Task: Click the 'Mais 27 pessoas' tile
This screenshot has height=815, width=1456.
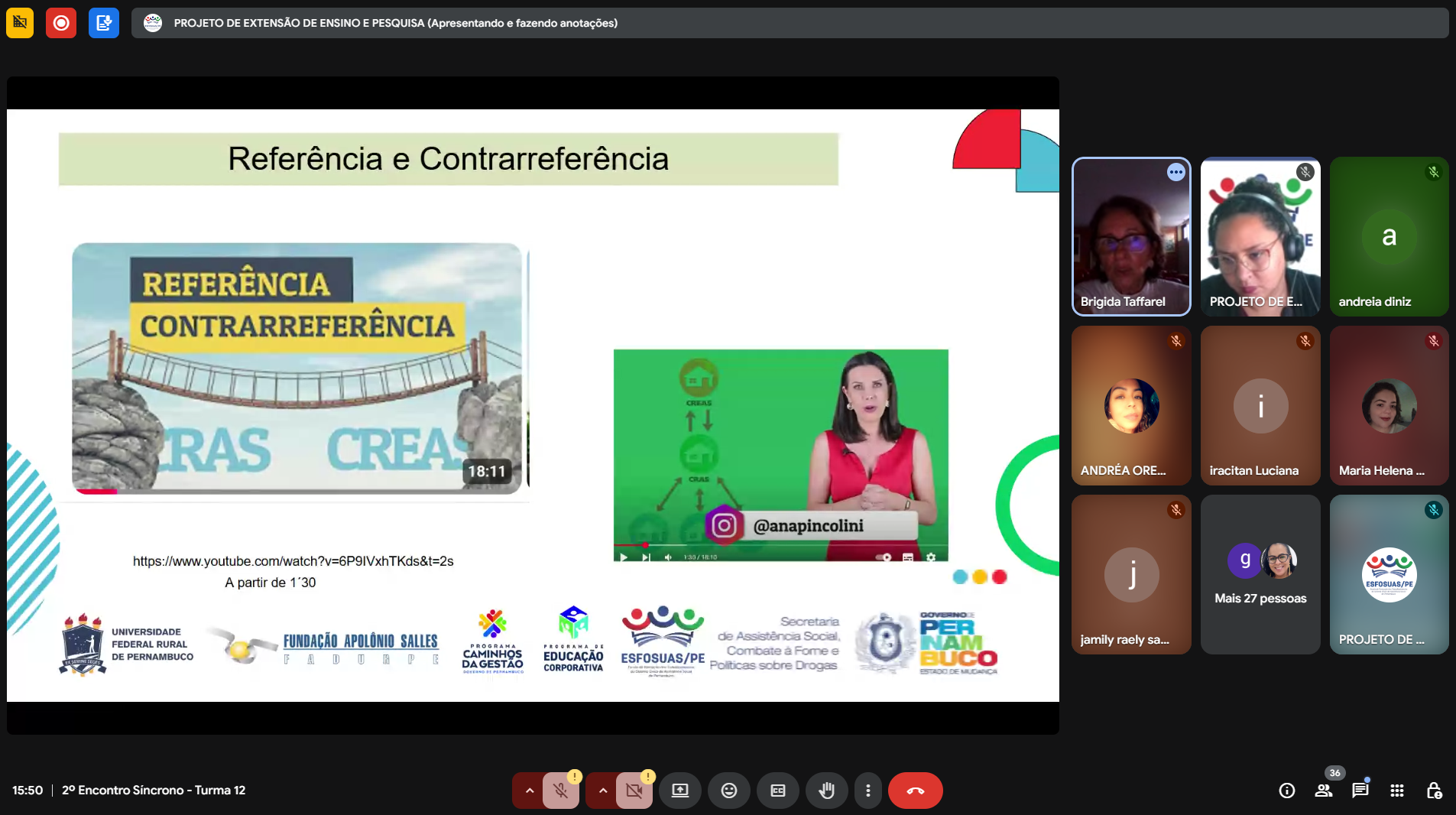Action: [x=1260, y=574]
